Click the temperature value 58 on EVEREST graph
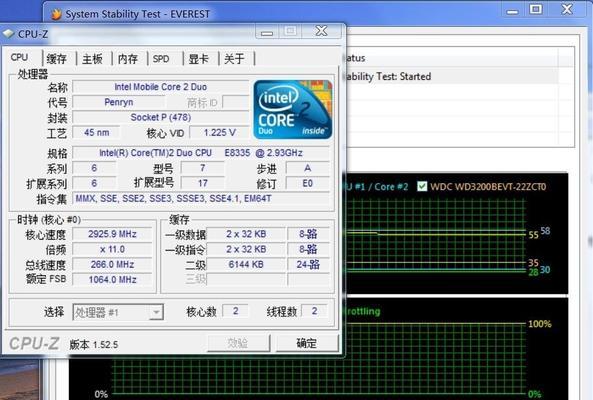The image size is (593, 400). [545, 231]
